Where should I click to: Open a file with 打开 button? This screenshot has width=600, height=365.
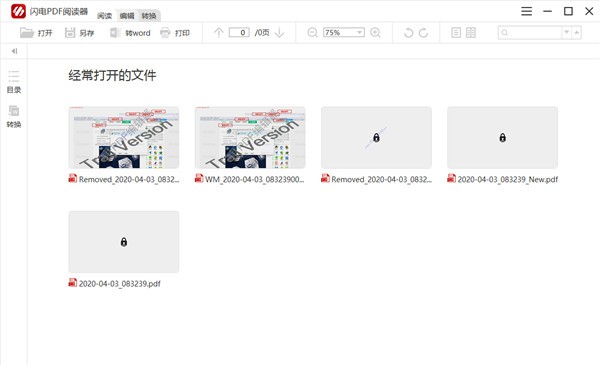coord(36,33)
